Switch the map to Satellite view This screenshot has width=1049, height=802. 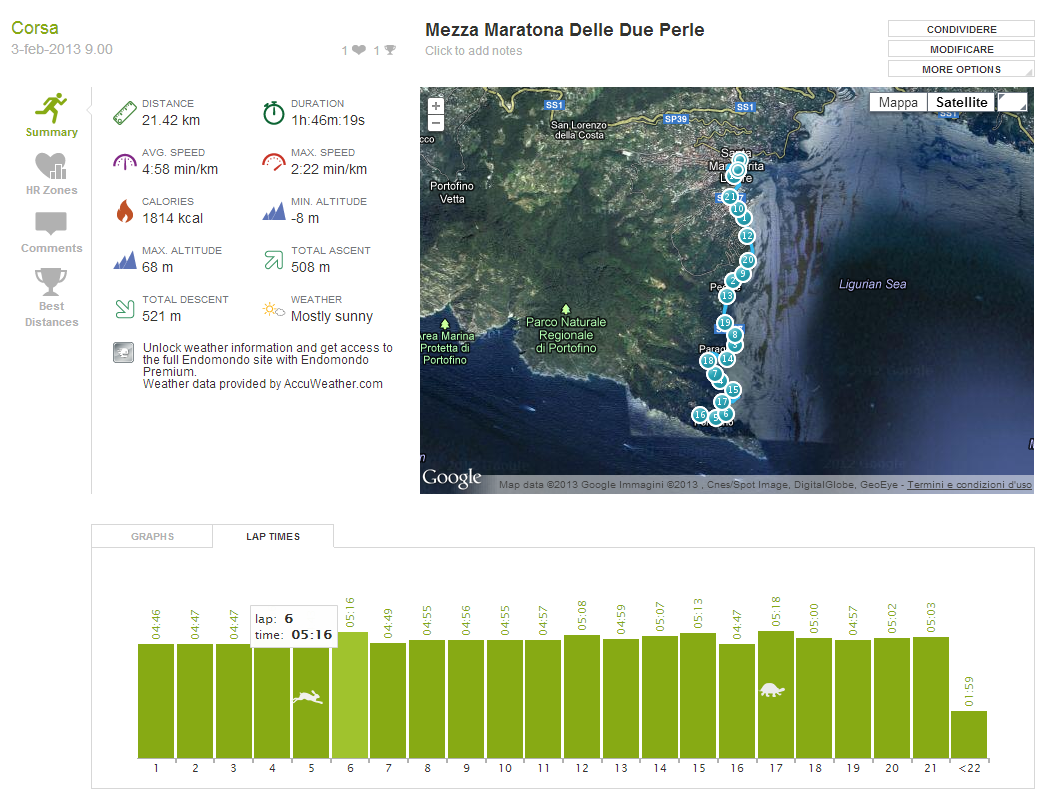961,102
